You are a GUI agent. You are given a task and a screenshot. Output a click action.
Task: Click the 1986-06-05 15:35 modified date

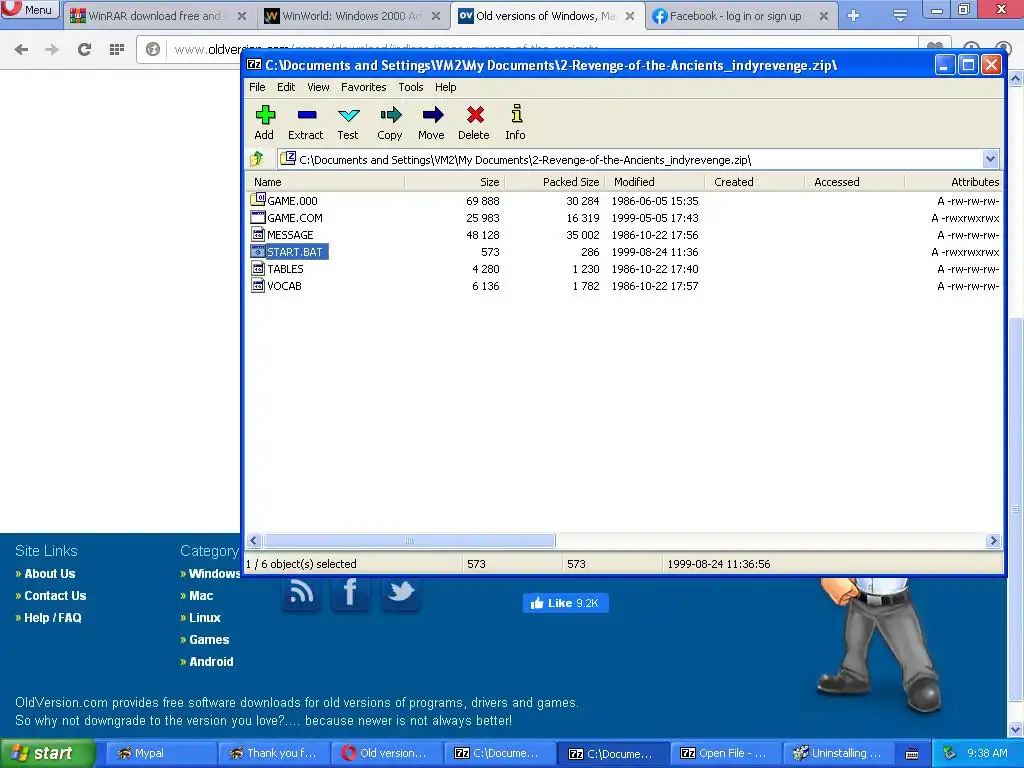pos(655,200)
